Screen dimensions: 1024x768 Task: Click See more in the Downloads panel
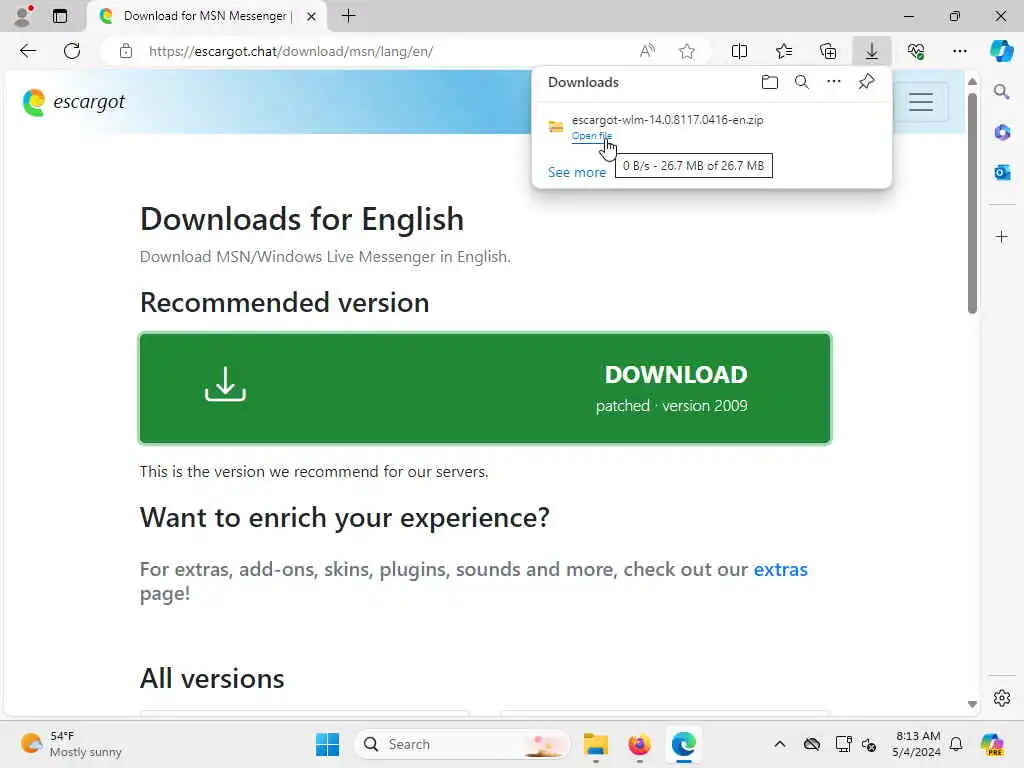pos(577,172)
